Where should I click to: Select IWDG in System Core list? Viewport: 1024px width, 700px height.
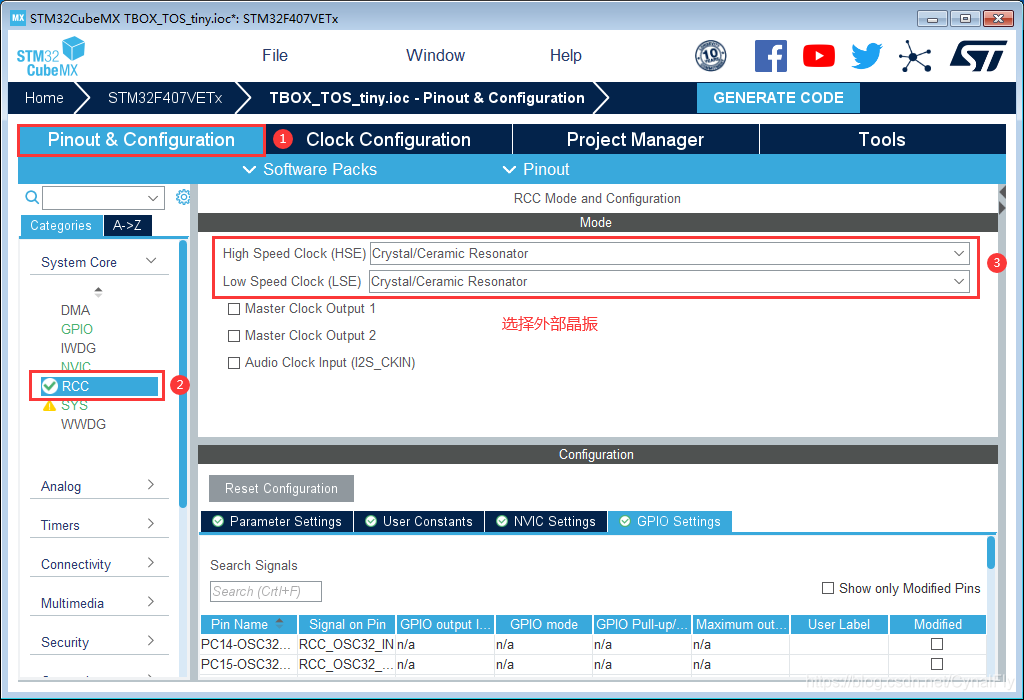(78, 348)
